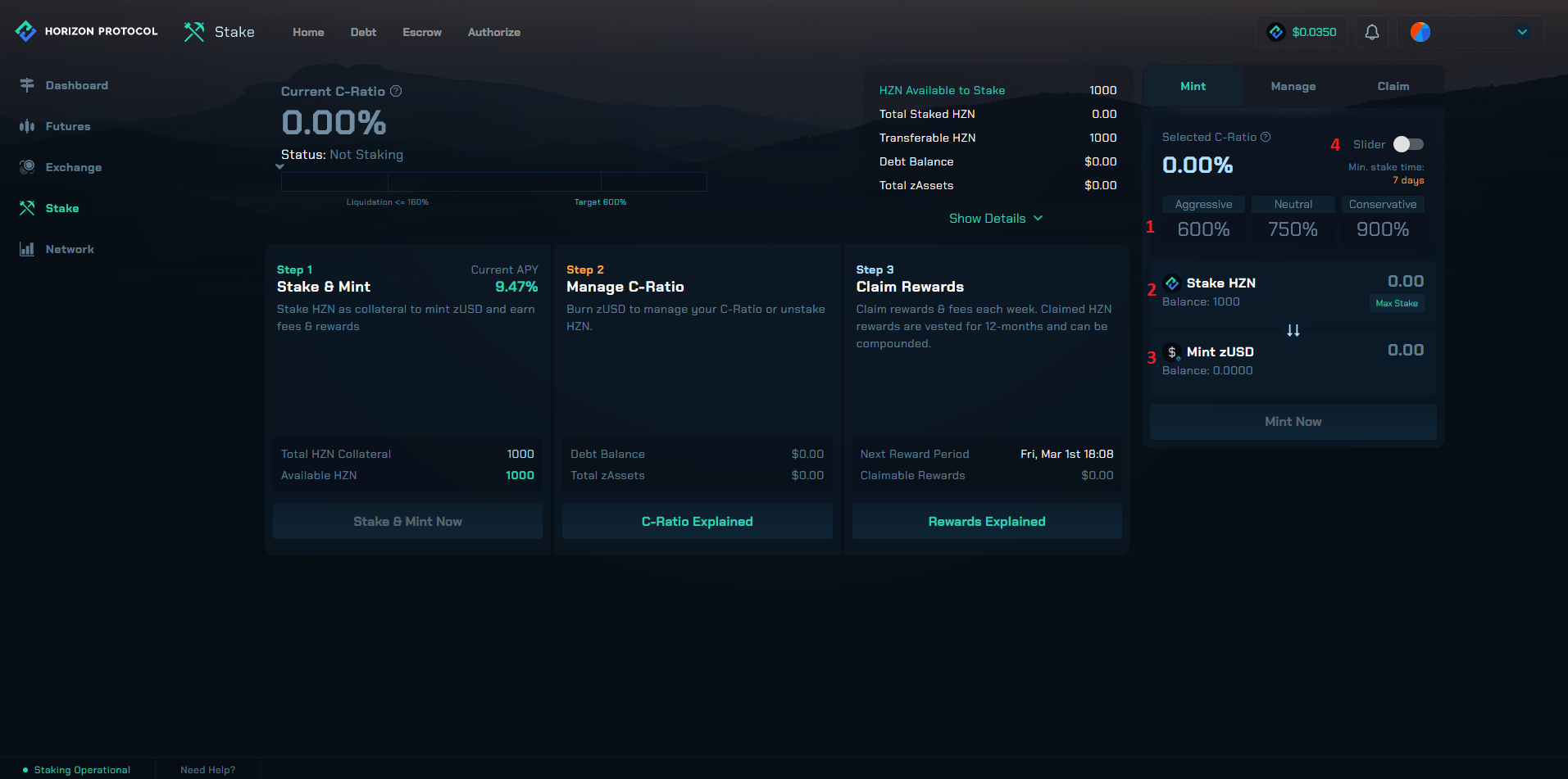Click the Max Stake button
The width and height of the screenshot is (1568, 779).
click(x=1397, y=303)
